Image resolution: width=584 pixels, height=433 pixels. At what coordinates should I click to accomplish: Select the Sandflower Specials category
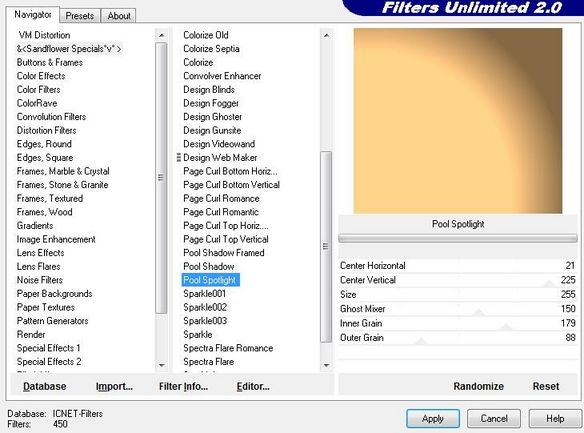click(69, 49)
